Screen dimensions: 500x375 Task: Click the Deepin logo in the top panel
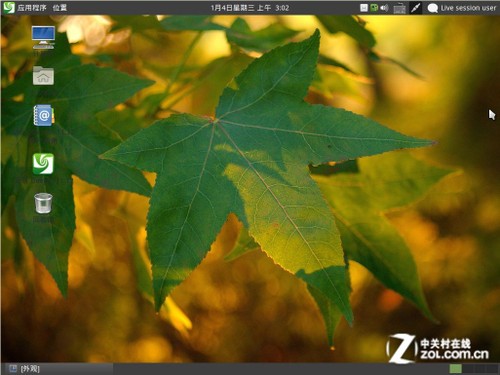(x=9, y=7)
